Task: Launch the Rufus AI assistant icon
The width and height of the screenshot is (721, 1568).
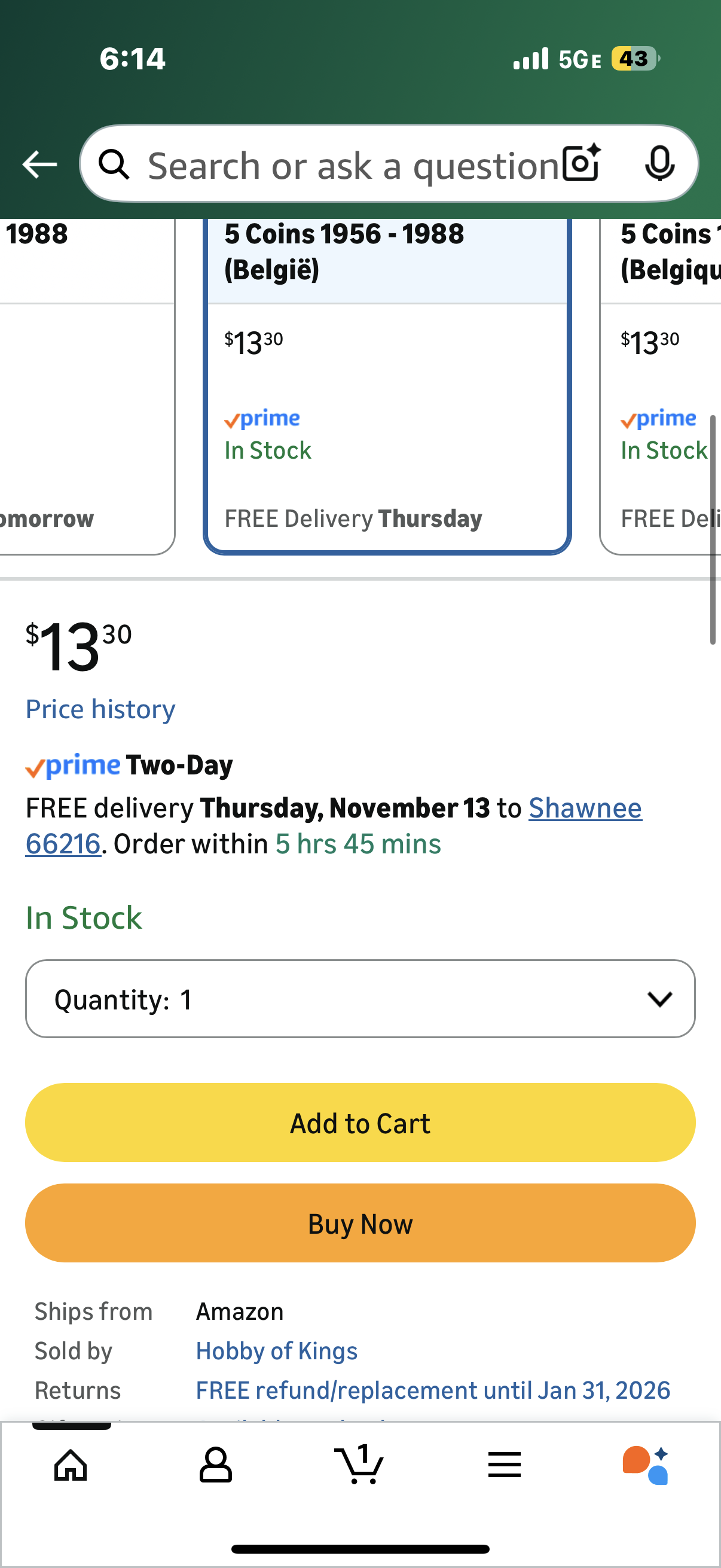Action: [x=646, y=1464]
